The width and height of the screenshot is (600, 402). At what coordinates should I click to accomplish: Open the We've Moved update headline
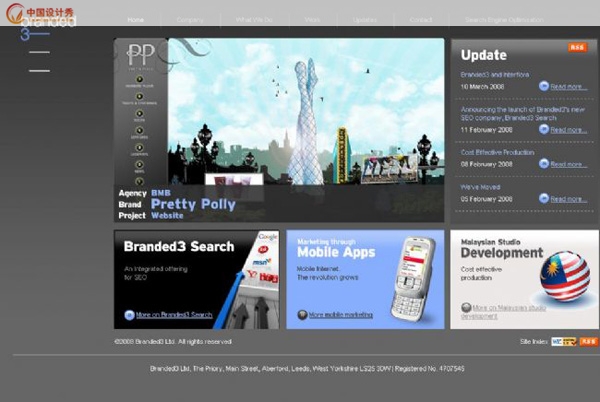pos(480,187)
